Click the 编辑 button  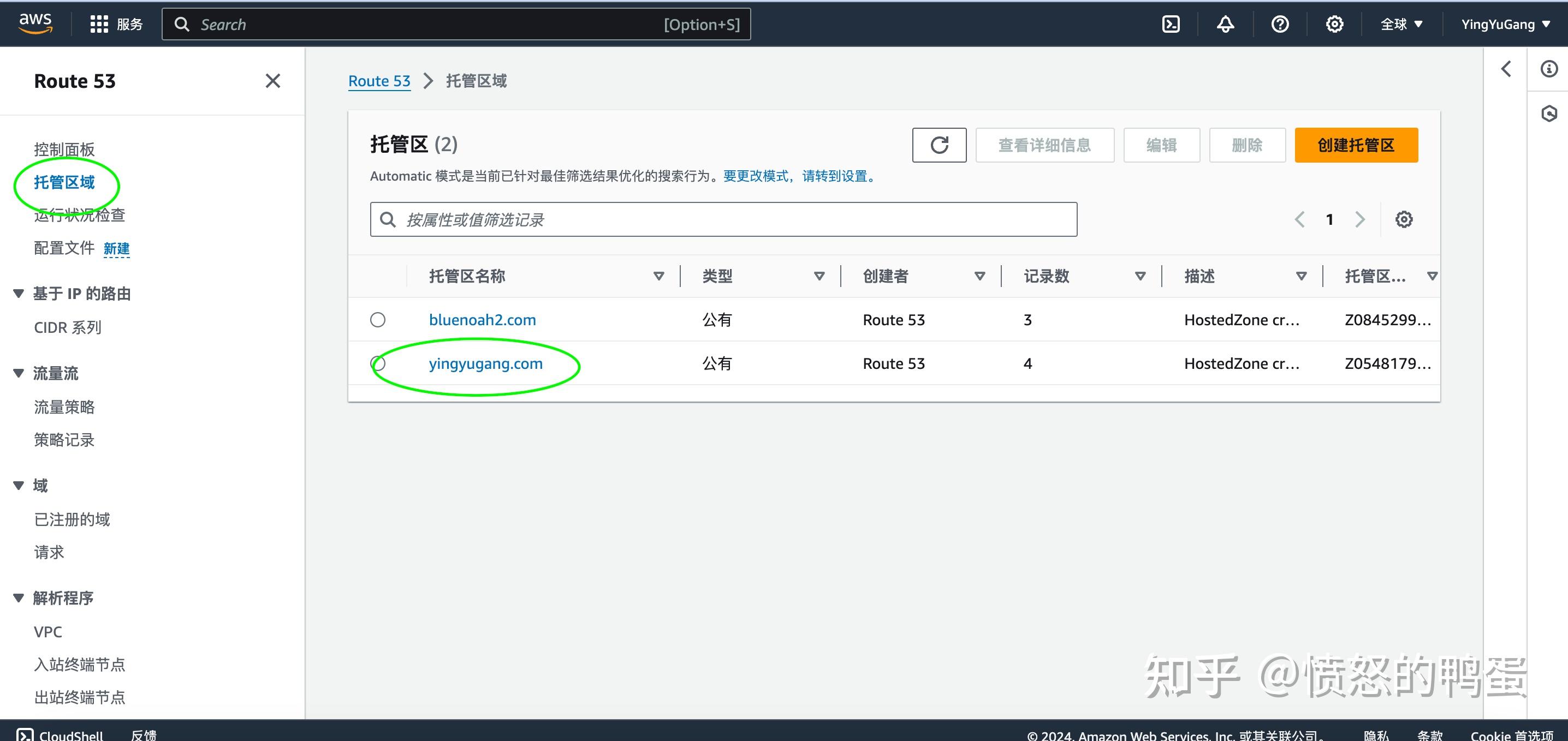[x=1161, y=145]
